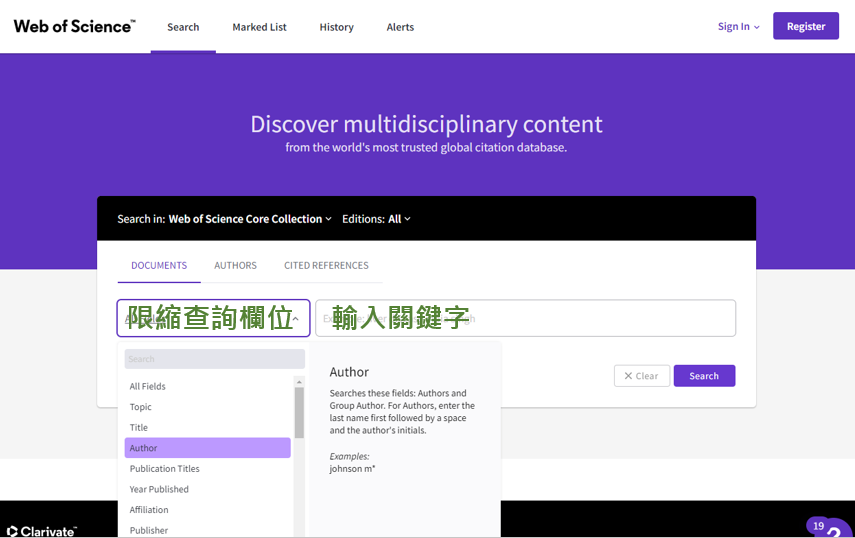This screenshot has height=538, width=855.
Task: Select Publication Titles field option
Action: coord(207,468)
